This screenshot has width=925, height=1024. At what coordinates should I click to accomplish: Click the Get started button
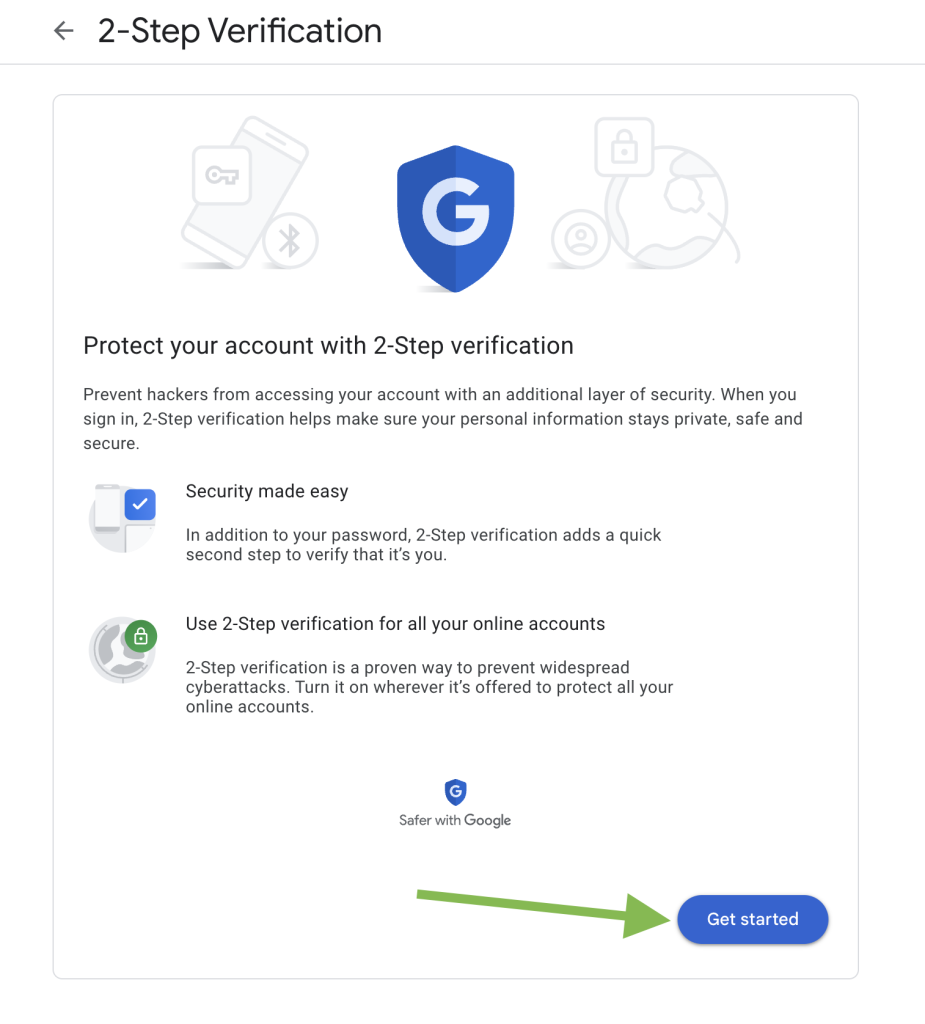(752, 919)
